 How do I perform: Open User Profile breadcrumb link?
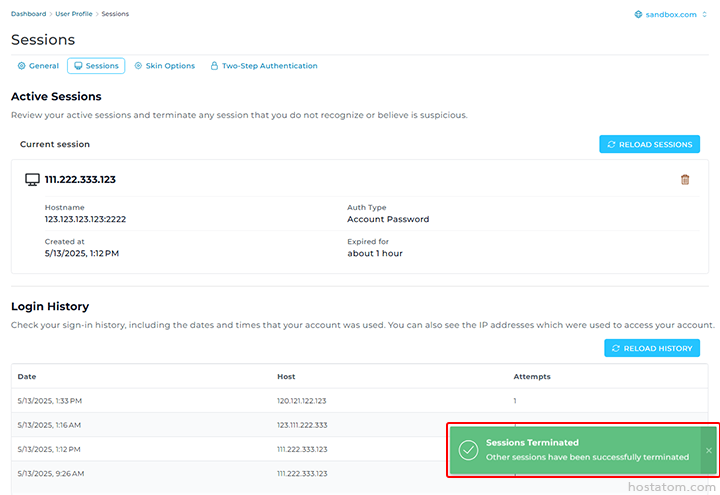[x=74, y=14]
